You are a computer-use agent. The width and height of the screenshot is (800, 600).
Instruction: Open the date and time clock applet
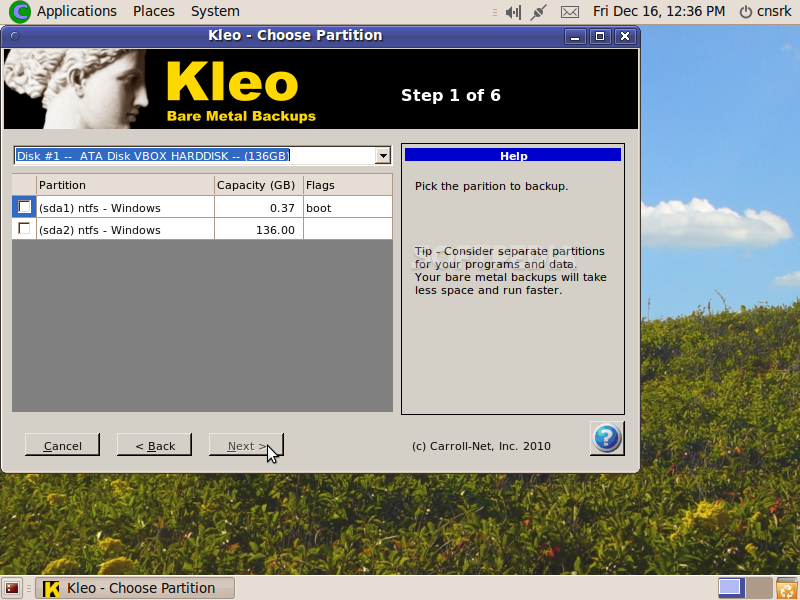click(659, 11)
